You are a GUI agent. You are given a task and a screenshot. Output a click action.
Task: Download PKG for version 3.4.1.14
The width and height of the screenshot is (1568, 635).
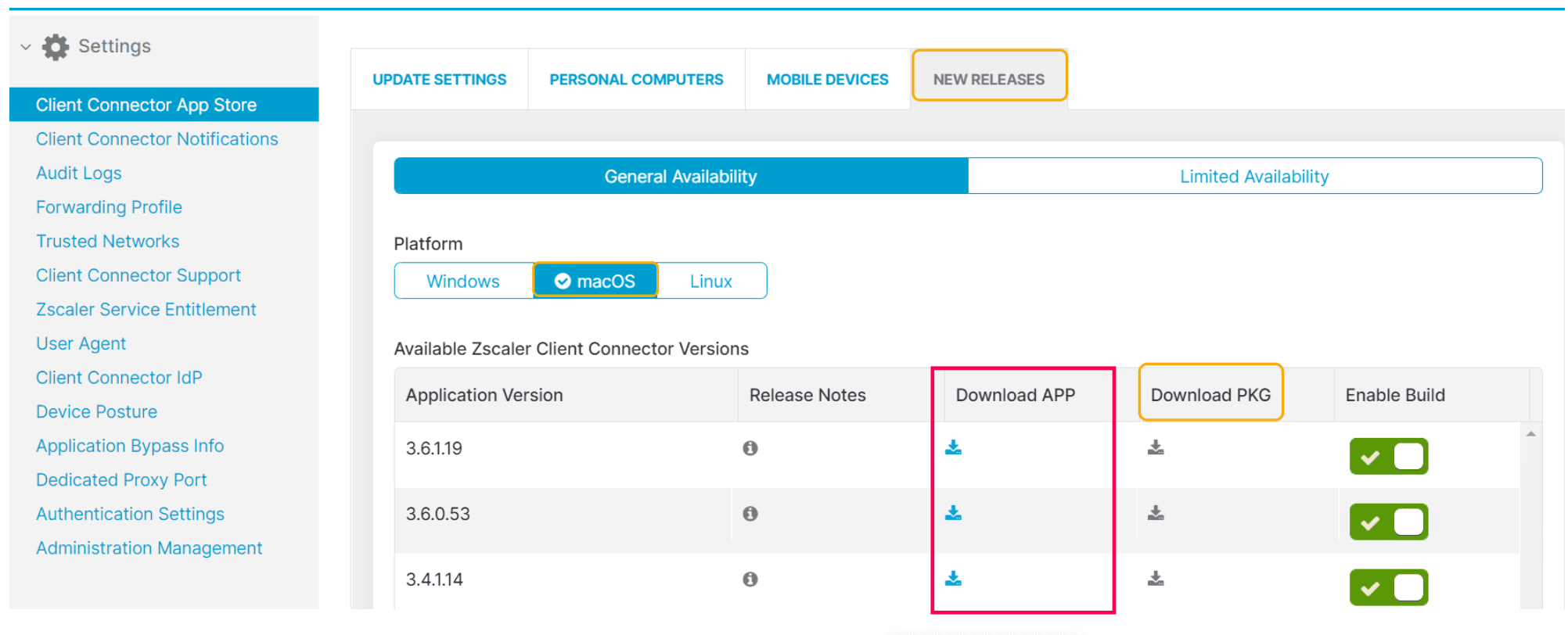point(1156,579)
